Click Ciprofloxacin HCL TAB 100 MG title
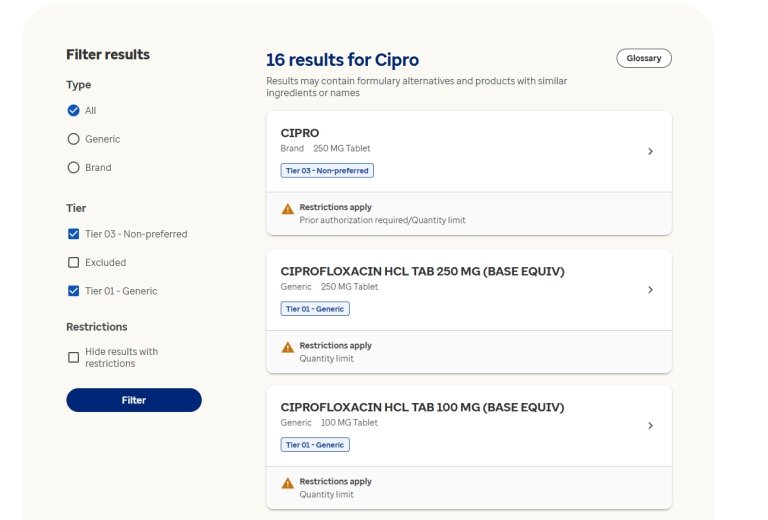This screenshot has height=520, width=768. click(422, 408)
